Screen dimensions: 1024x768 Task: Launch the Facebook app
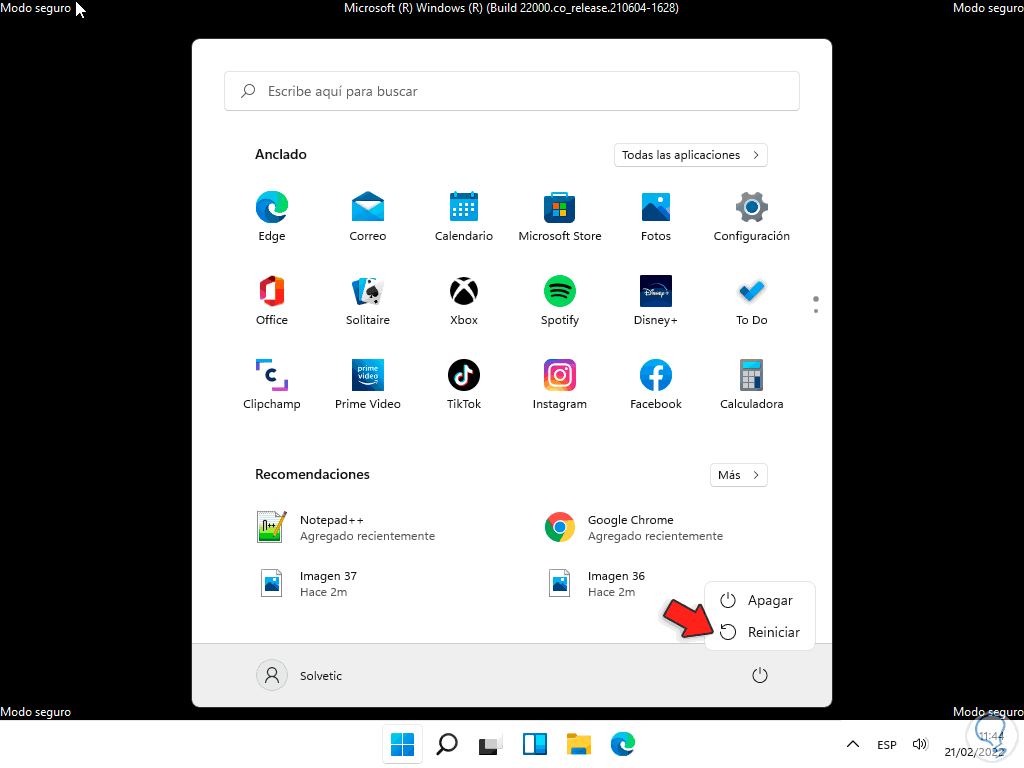(x=656, y=385)
